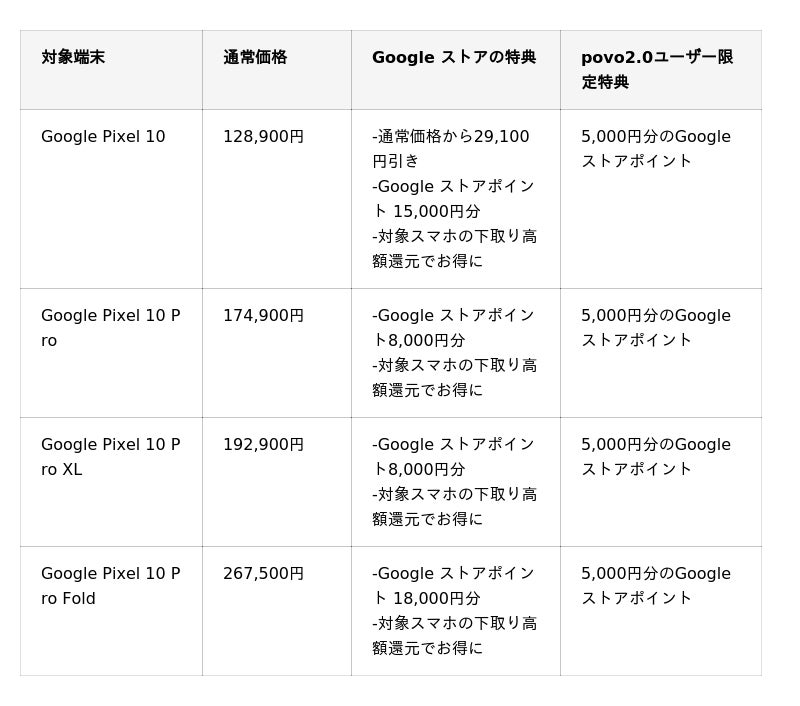800x706 pixels.
Task: Click the 128,900円 price cell
Action: pos(263,137)
